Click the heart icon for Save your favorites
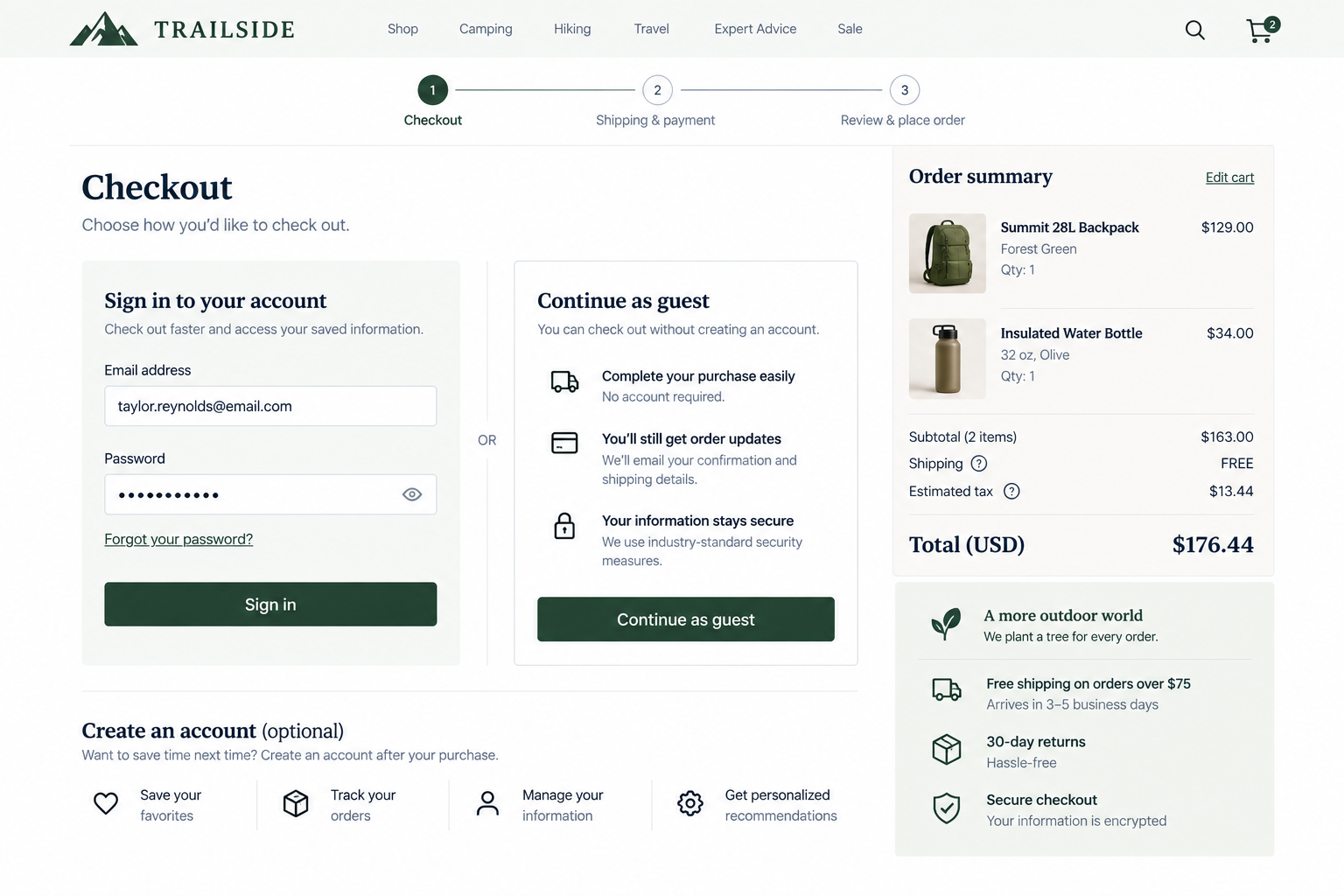 click(x=106, y=803)
